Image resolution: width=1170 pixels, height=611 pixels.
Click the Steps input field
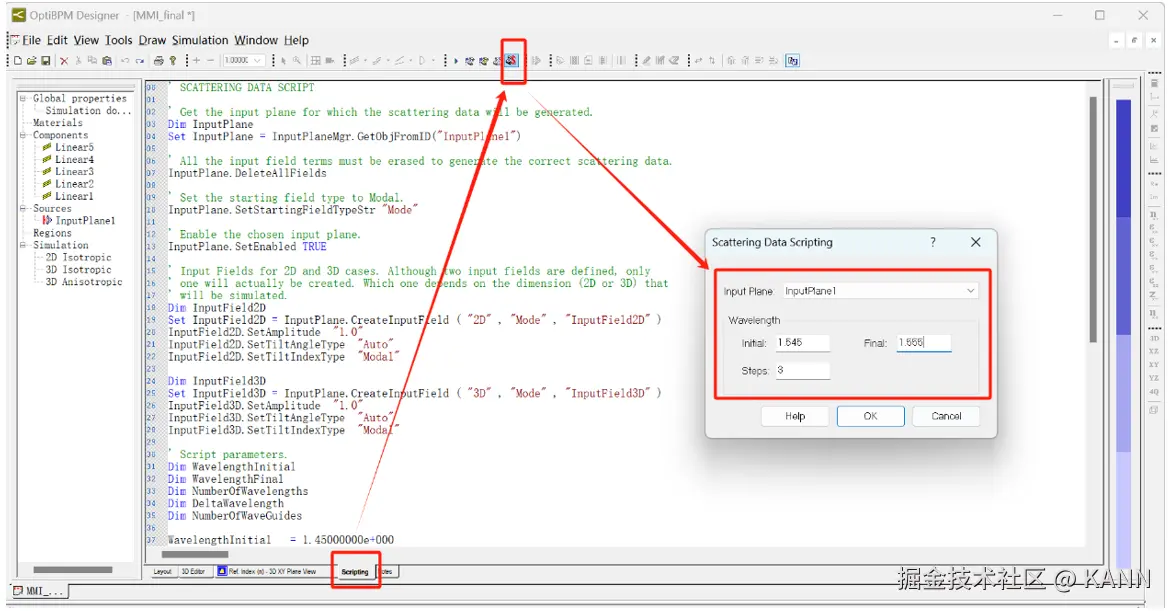point(802,370)
